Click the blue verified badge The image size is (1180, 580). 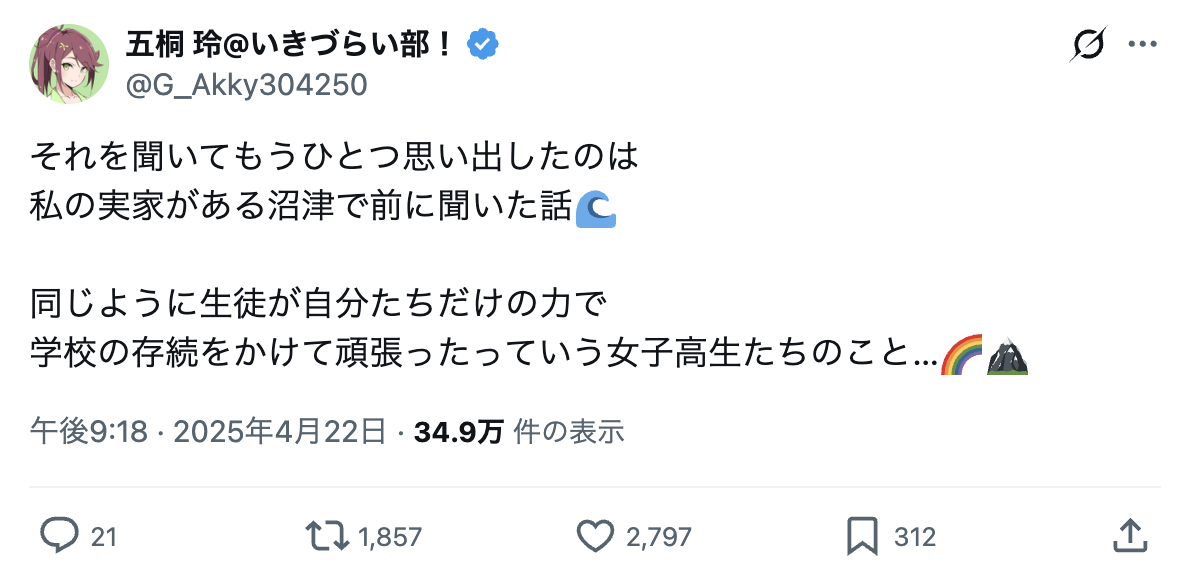coord(484,43)
